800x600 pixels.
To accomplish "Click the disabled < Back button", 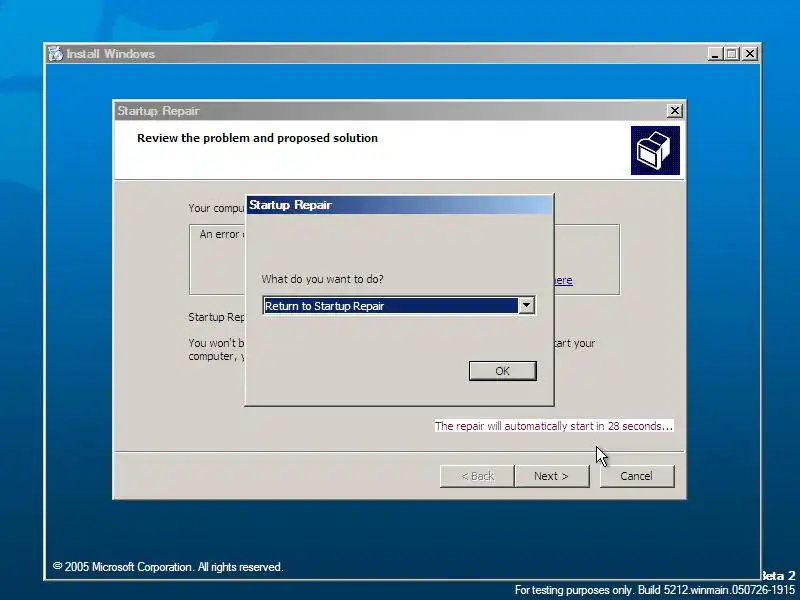I will click(x=477, y=476).
